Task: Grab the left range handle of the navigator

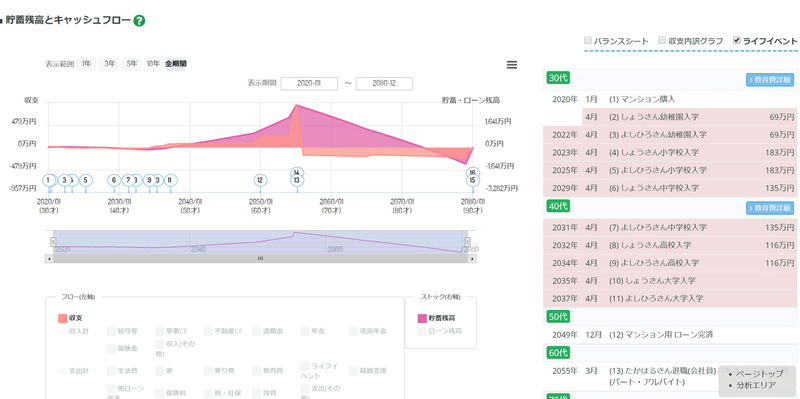Action: pos(53,242)
